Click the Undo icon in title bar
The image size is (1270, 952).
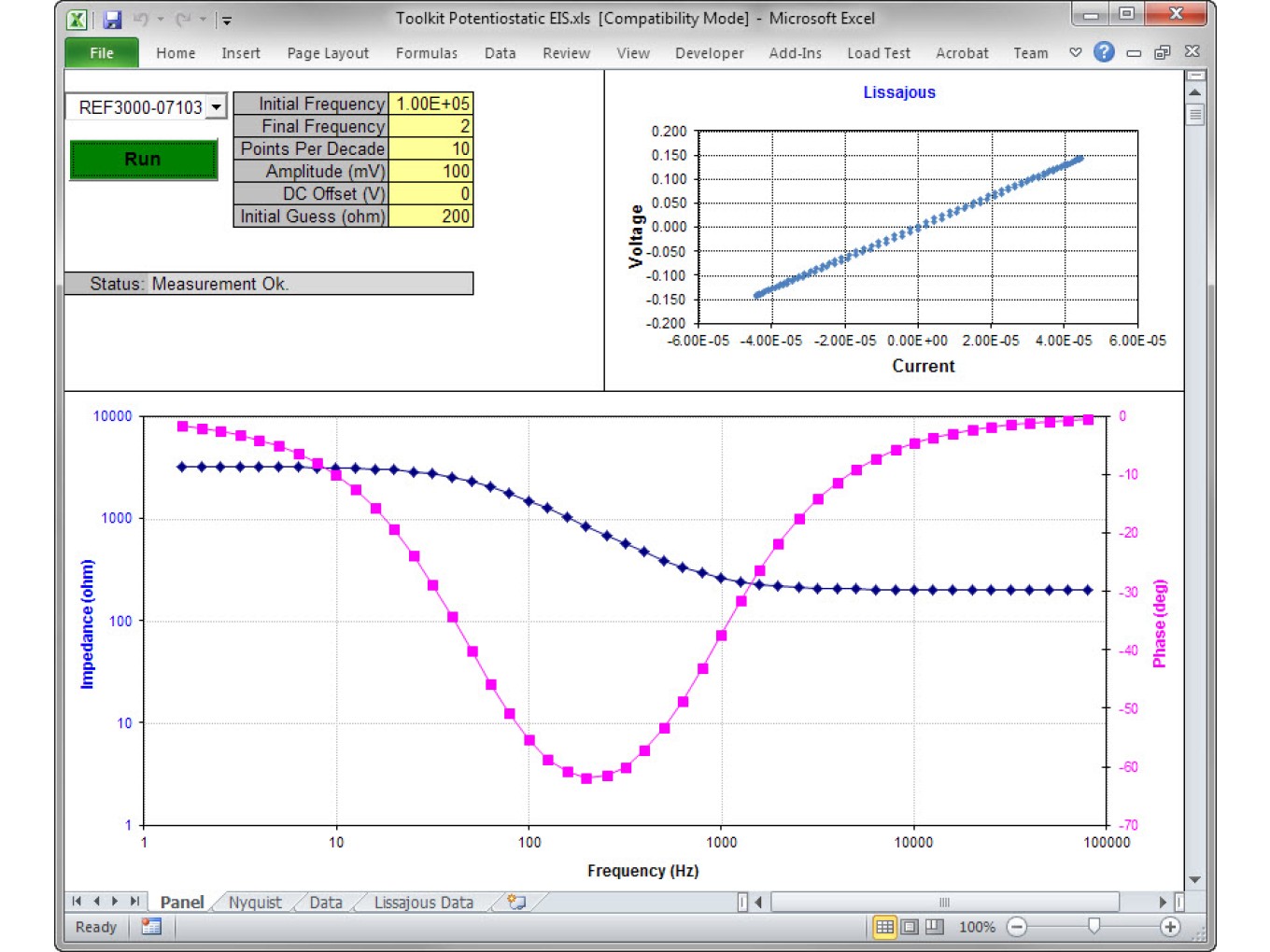coord(141,19)
